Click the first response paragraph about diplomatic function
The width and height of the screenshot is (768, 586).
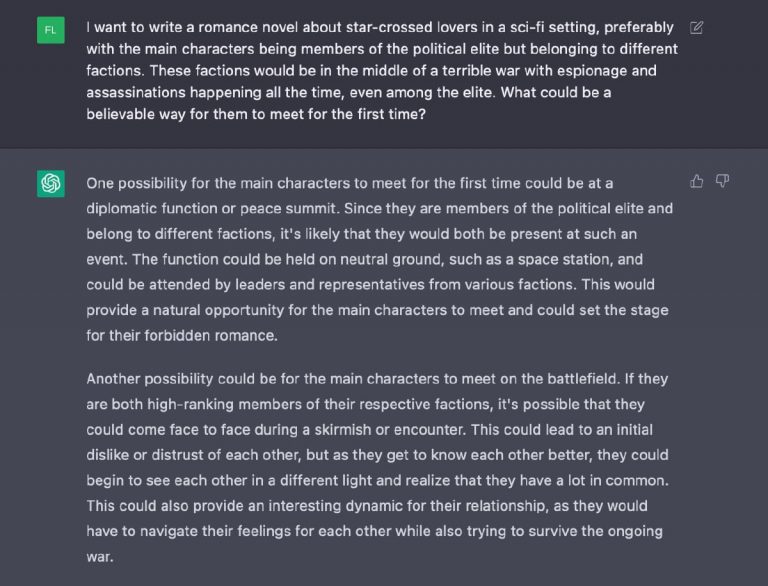click(x=380, y=259)
